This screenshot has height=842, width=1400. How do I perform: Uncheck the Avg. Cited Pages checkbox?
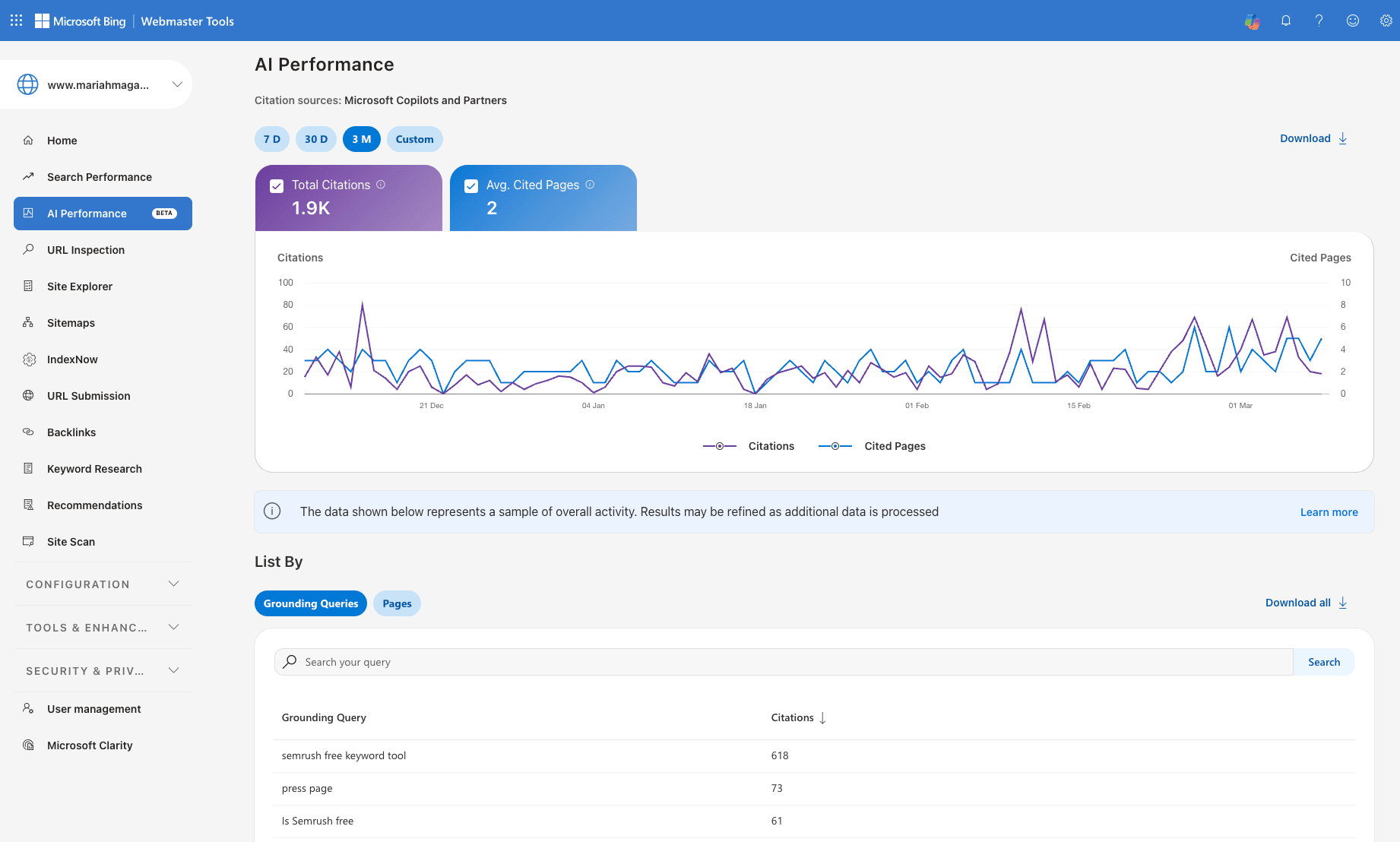(471, 185)
